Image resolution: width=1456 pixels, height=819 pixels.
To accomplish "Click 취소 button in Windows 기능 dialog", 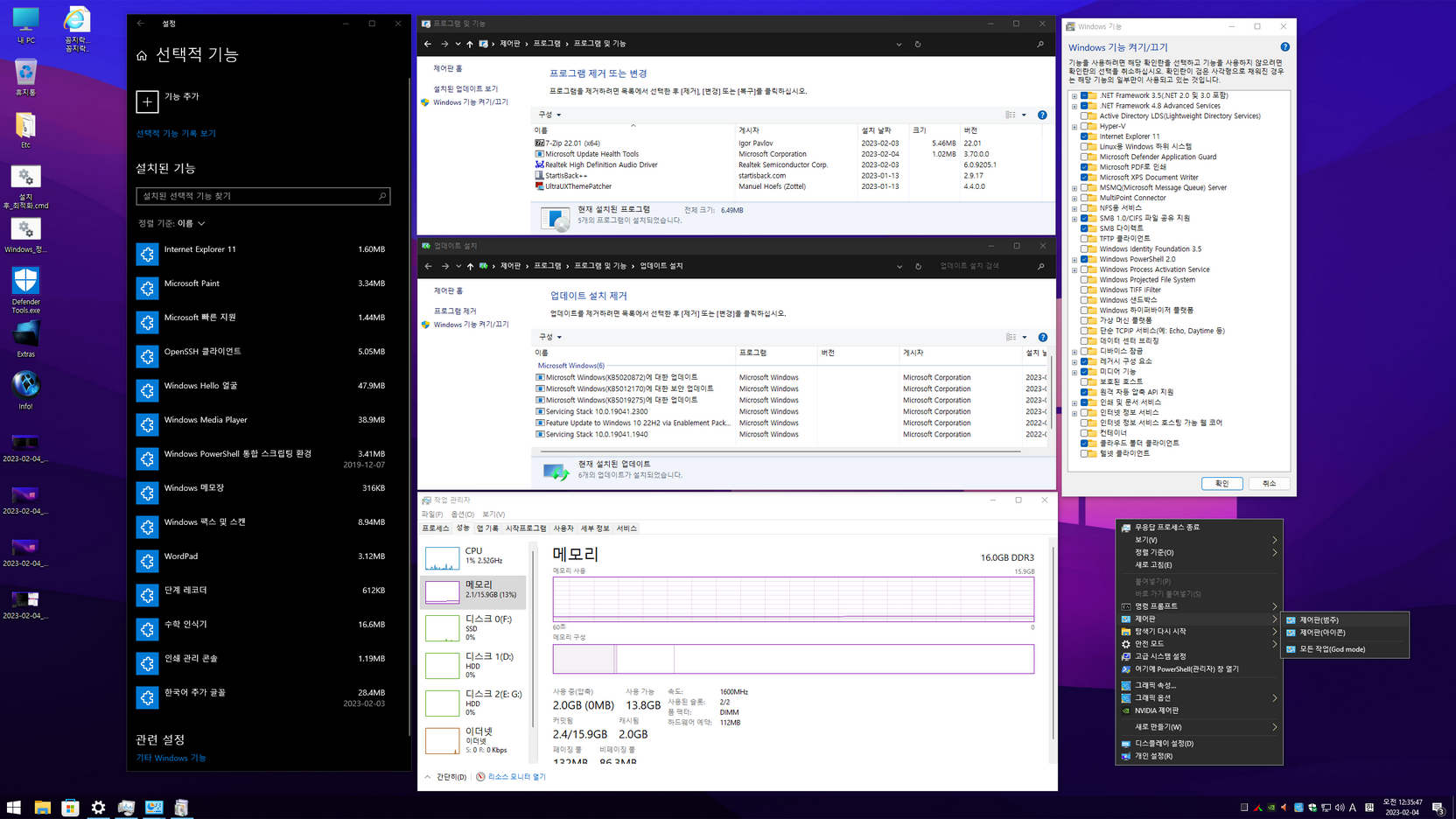I will click(x=1269, y=484).
